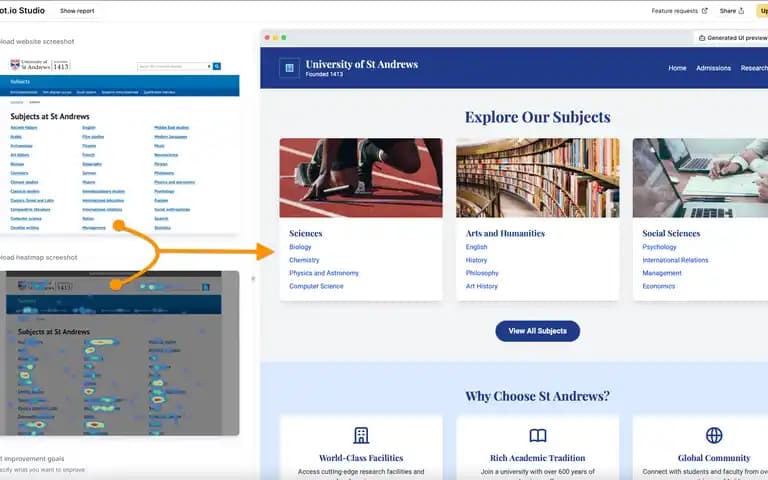This screenshot has width=768, height=480.
Task: Click the building icon above World-Class Facilities
Action: pyautogui.click(x=361, y=435)
